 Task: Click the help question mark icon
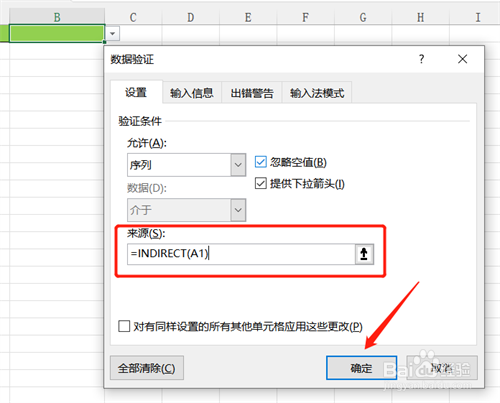[421, 59]
